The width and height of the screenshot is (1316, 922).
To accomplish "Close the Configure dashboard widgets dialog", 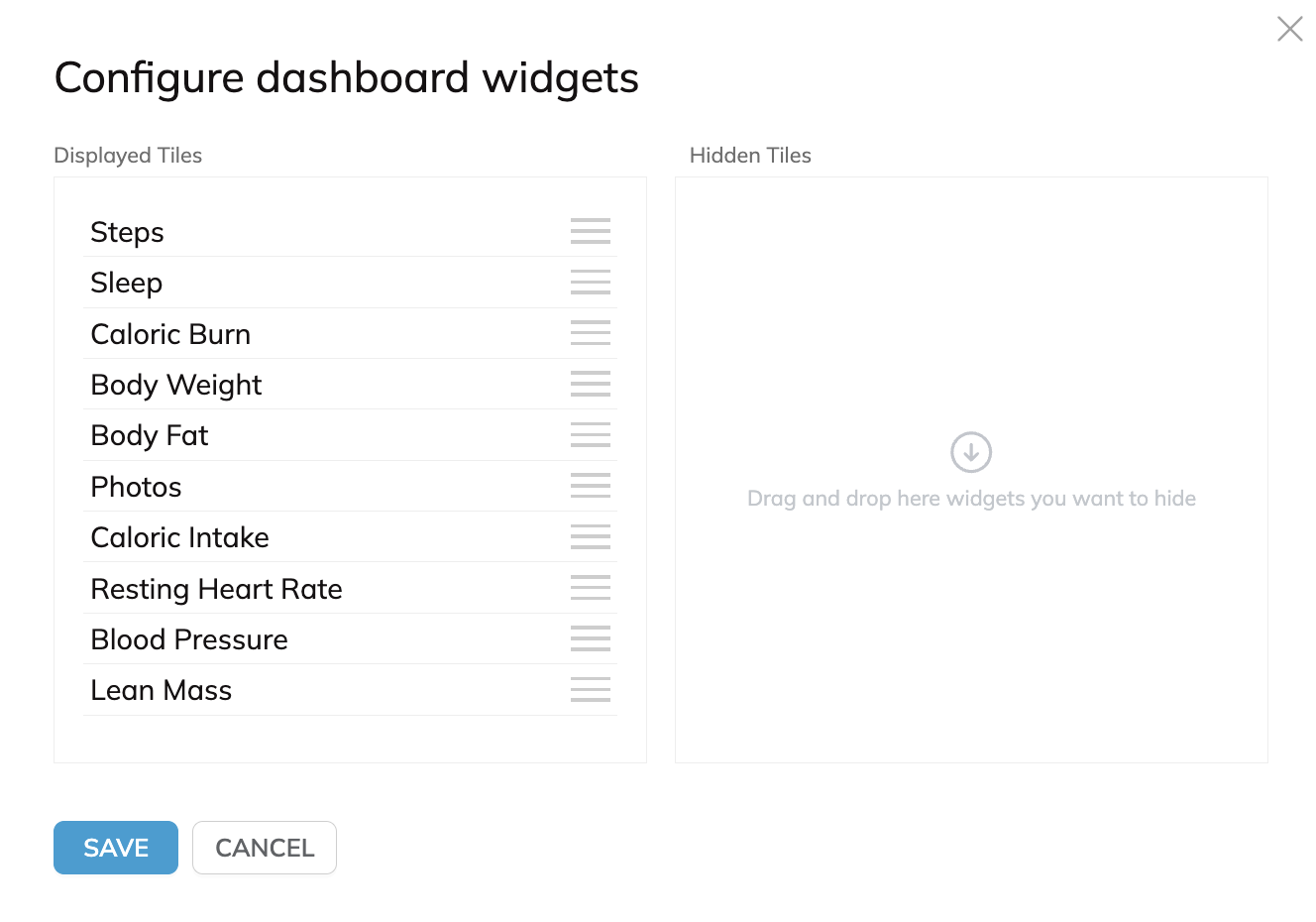I will pyautogui.click(x=1290, y=29).
